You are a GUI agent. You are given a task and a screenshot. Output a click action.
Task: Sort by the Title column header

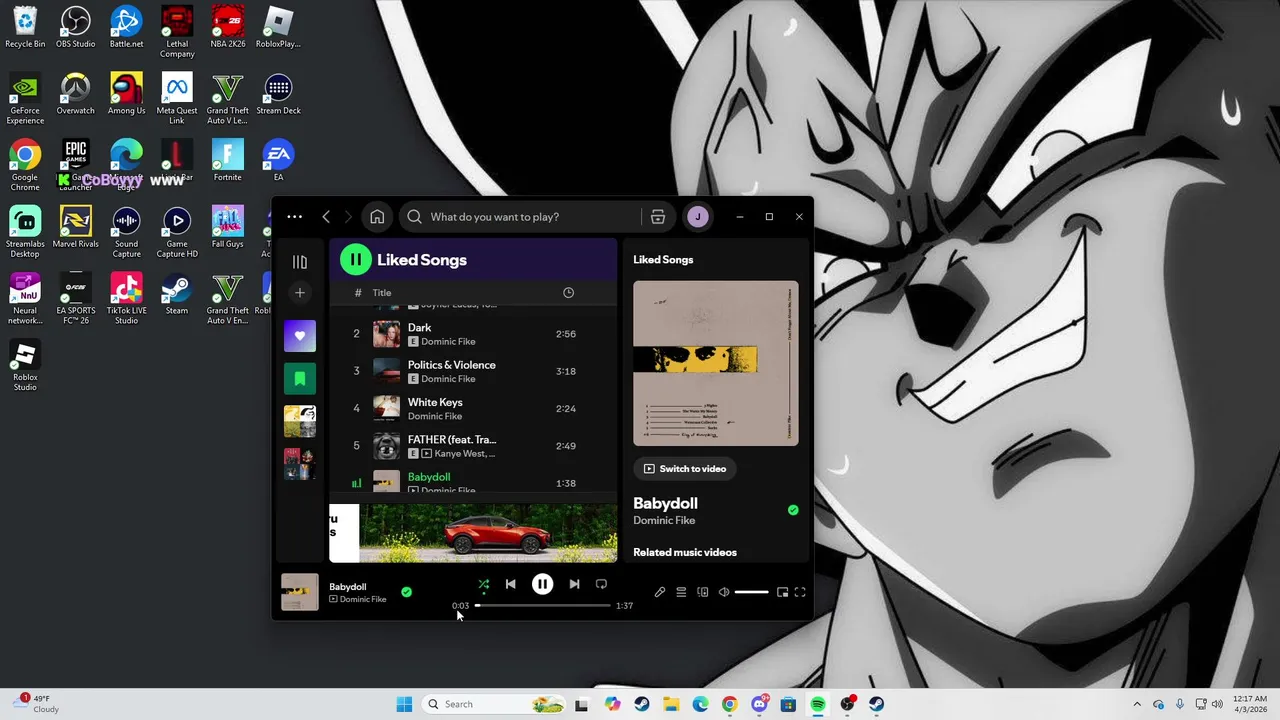tap(382, 293)
